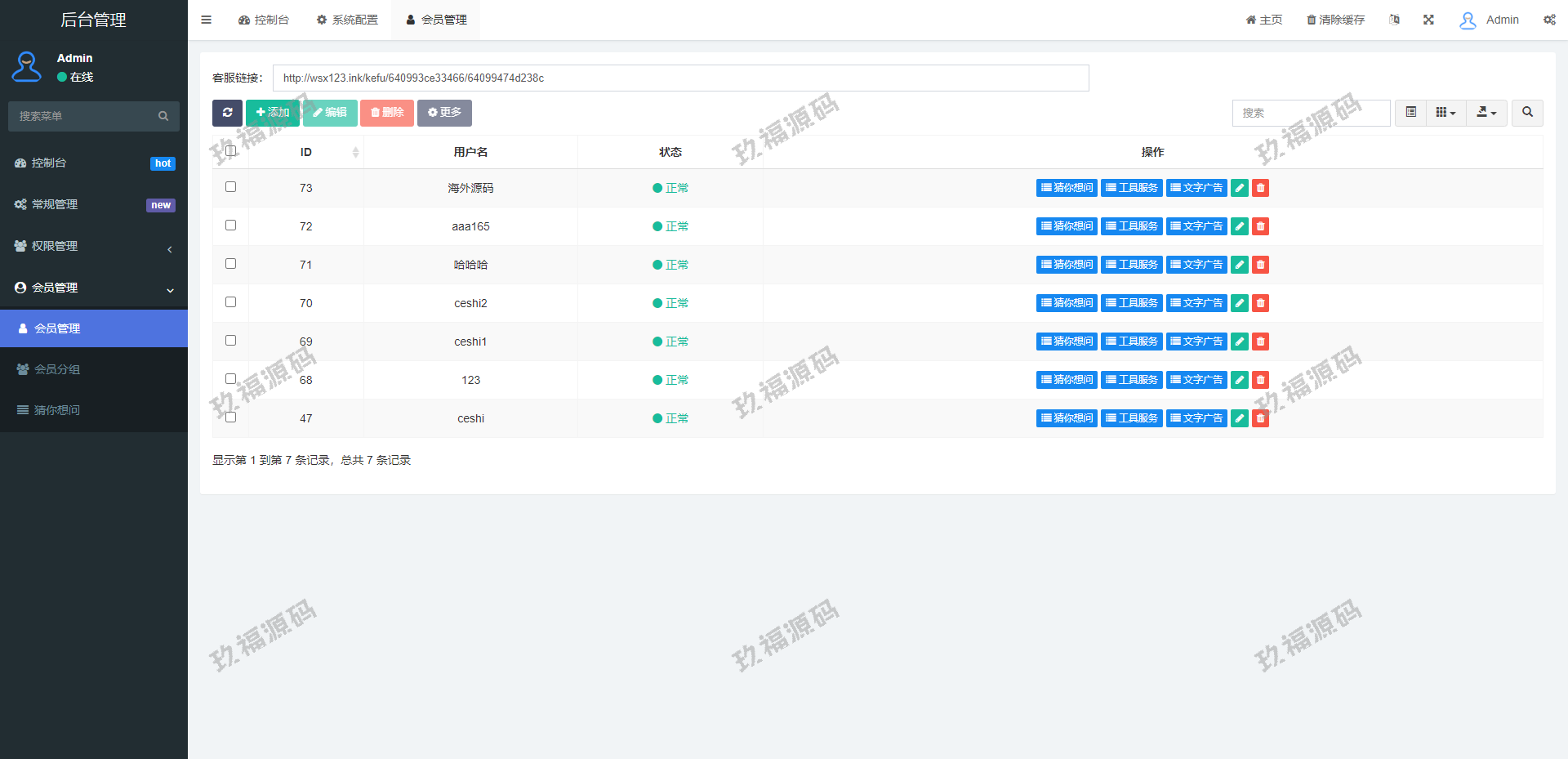Click the red trash icon for user aaa165
This screenshot has height=759, width=1568.
coord(1260,226)
